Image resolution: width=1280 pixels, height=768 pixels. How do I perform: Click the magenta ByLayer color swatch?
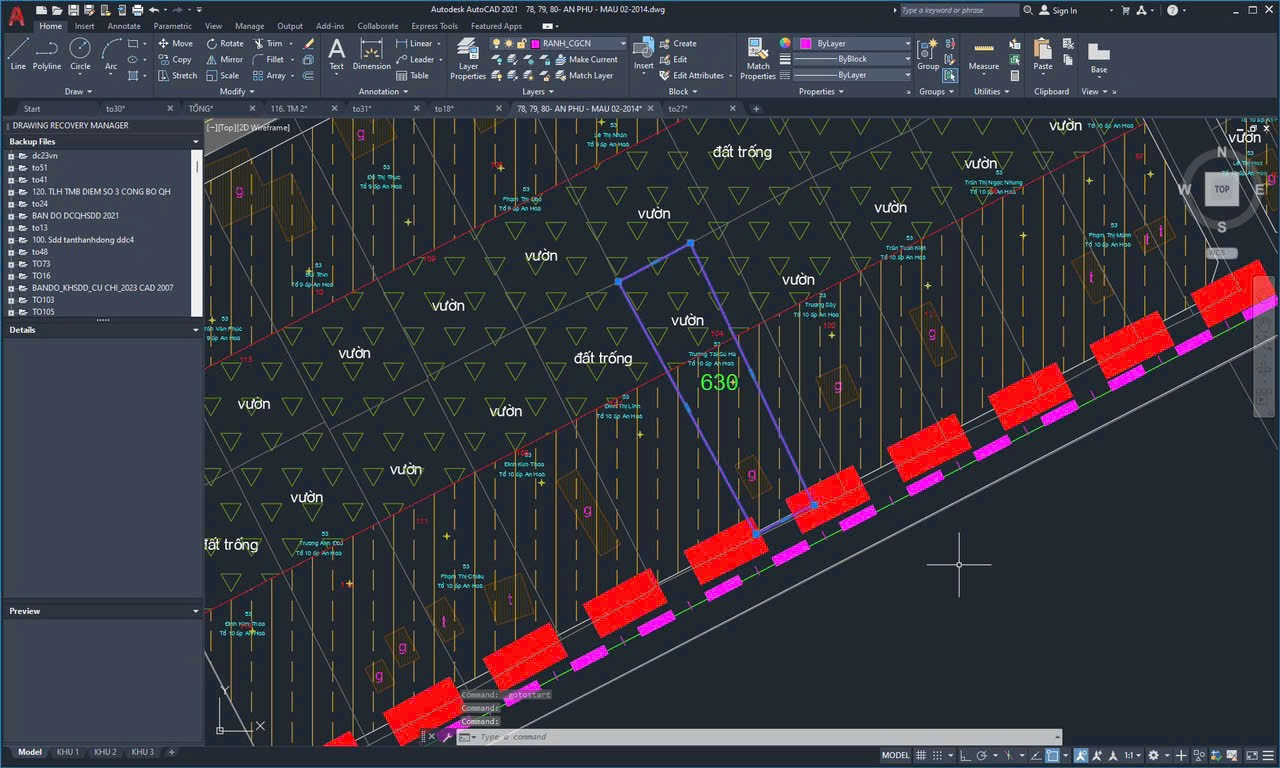[806, 44]
